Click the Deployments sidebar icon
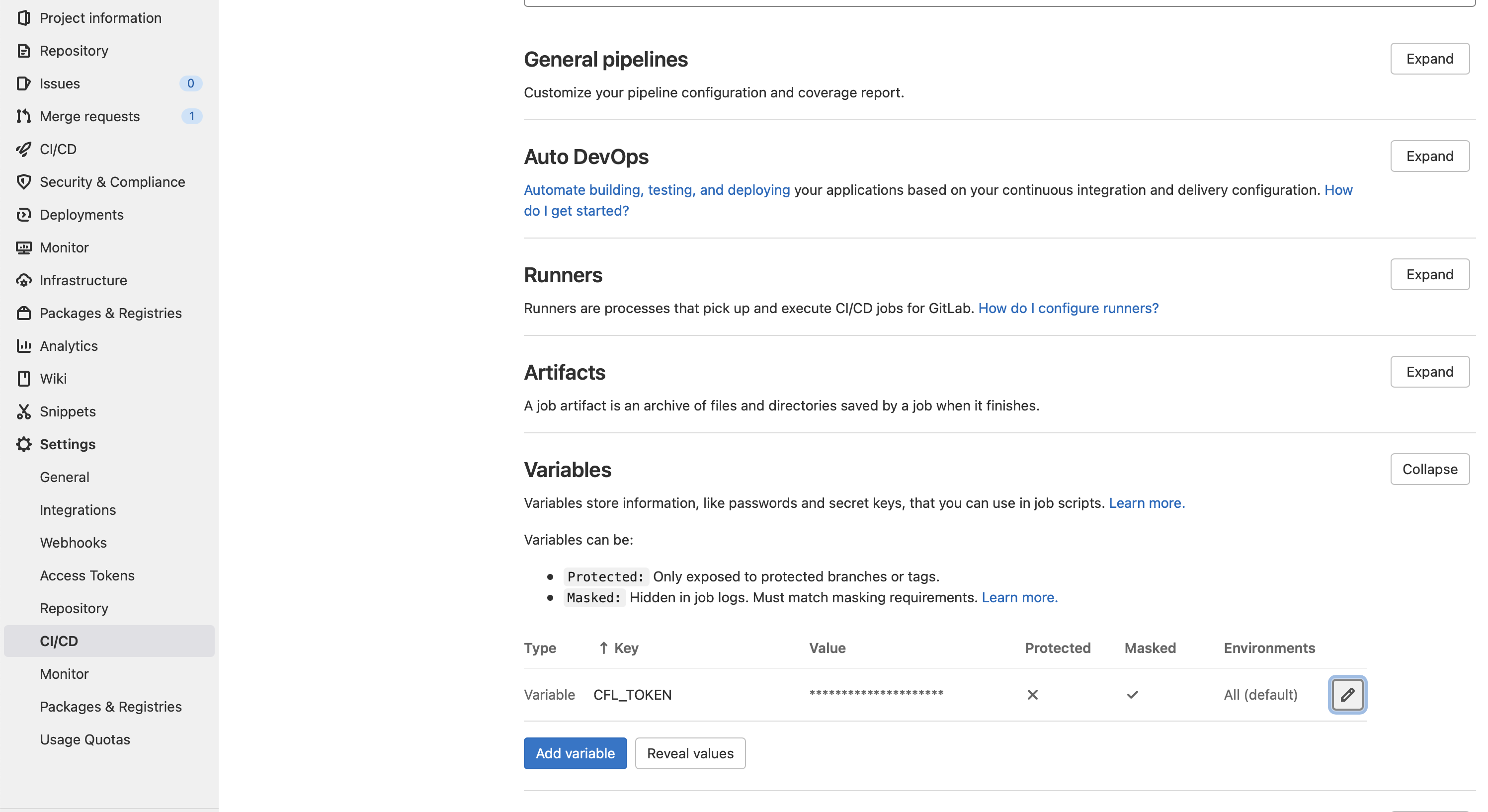This screenshot has width=1488, height=812. [x=24, y=215]
